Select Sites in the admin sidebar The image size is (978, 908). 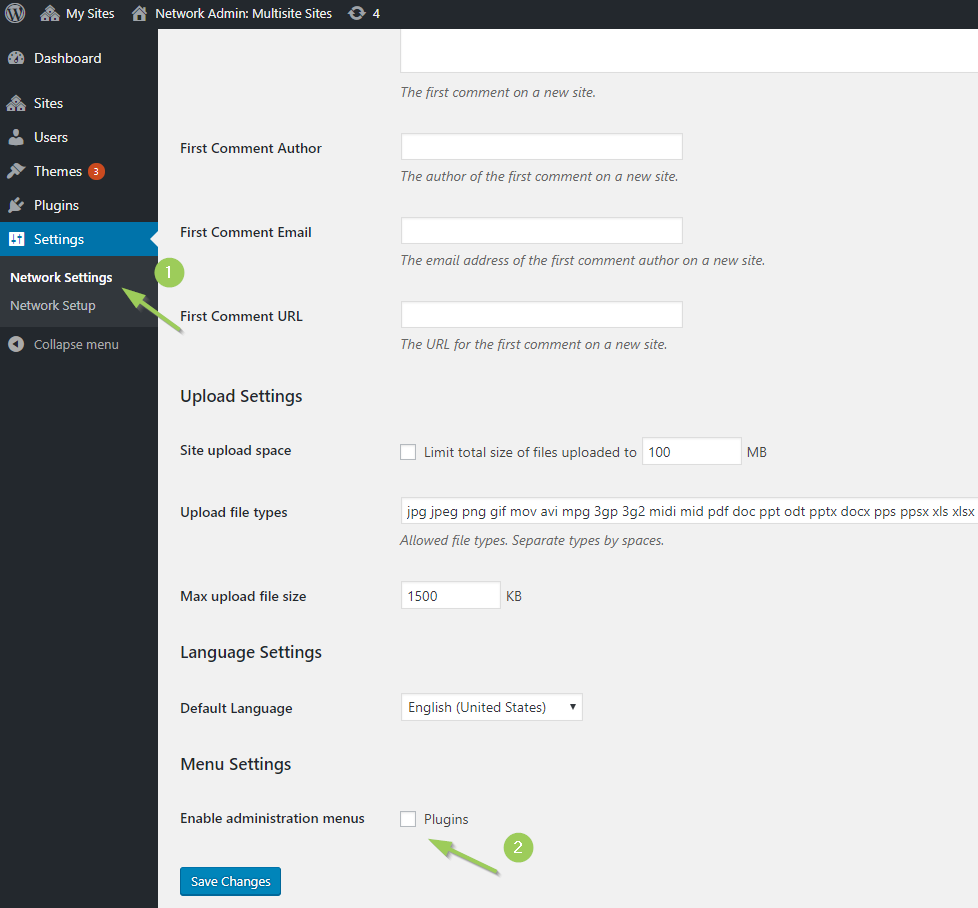coord(48,102)
